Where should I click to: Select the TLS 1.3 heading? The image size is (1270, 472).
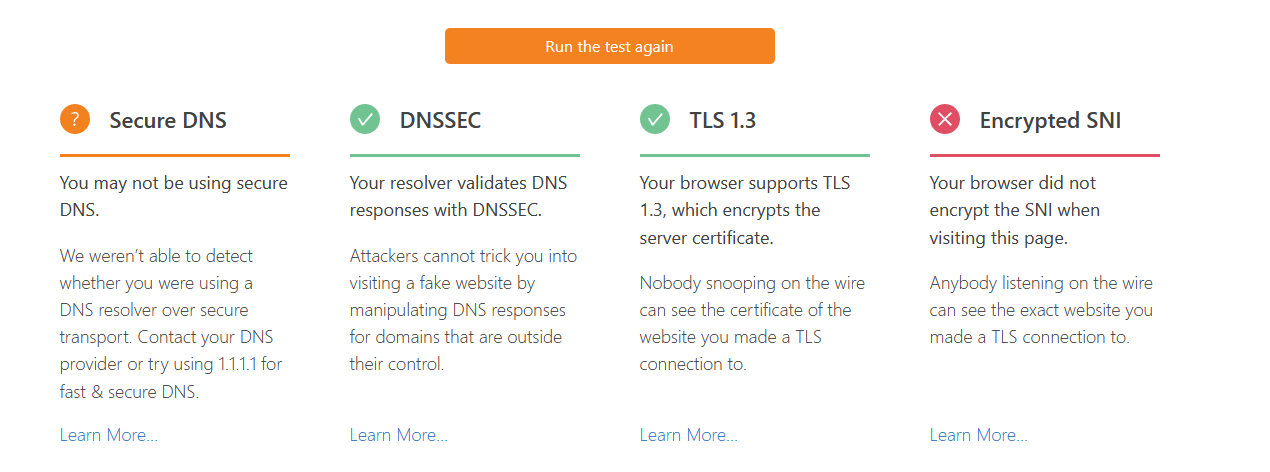point(722,121)
